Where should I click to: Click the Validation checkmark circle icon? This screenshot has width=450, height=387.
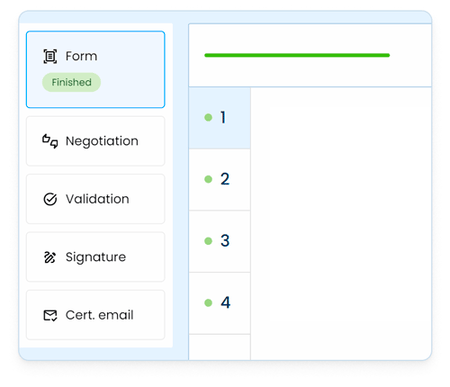pos(50,199)
